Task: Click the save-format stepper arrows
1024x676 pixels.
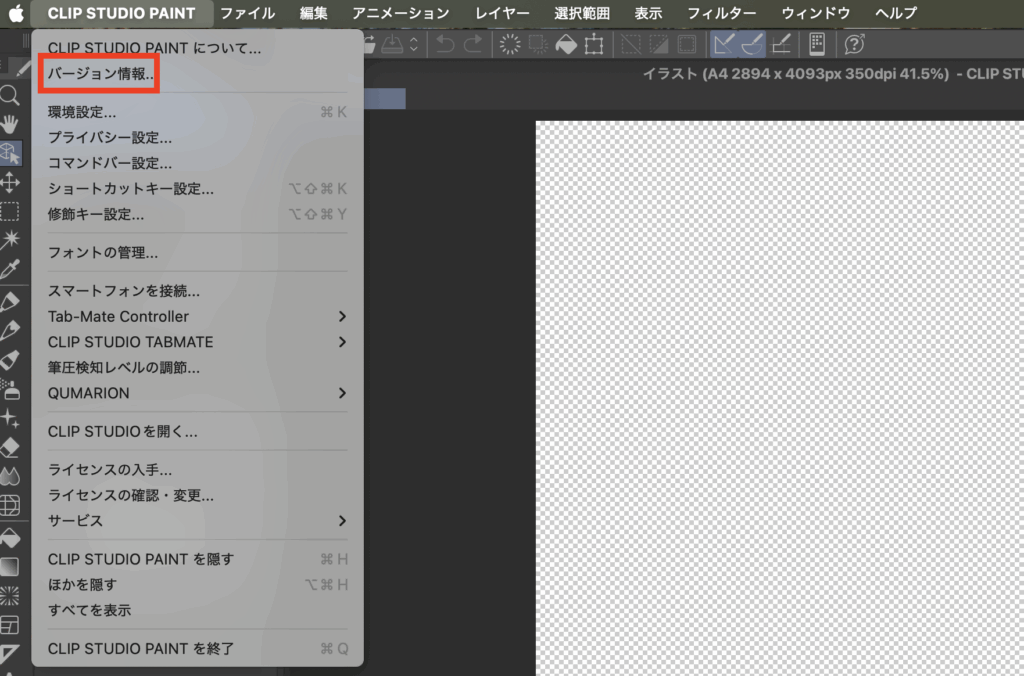Action: (x=414, y=44)
